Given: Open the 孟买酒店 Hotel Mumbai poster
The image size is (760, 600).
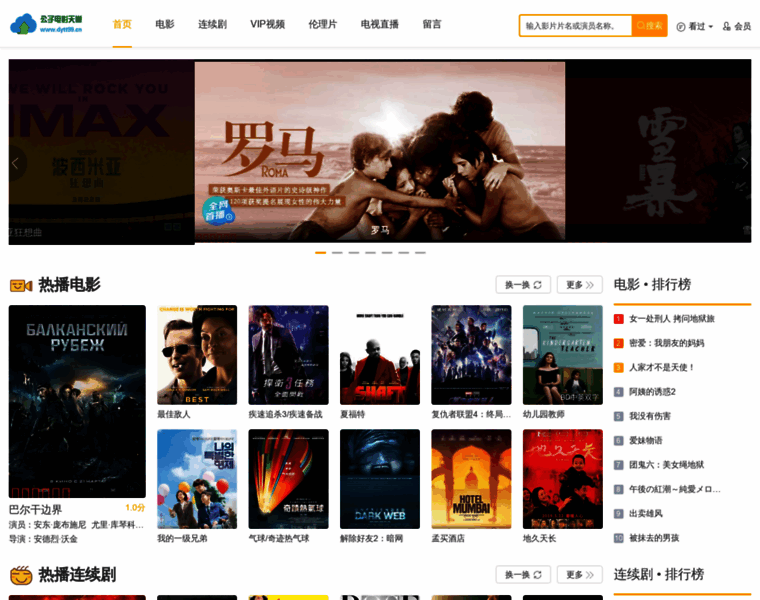Looking at the screenshot, I should coord(471,479).
